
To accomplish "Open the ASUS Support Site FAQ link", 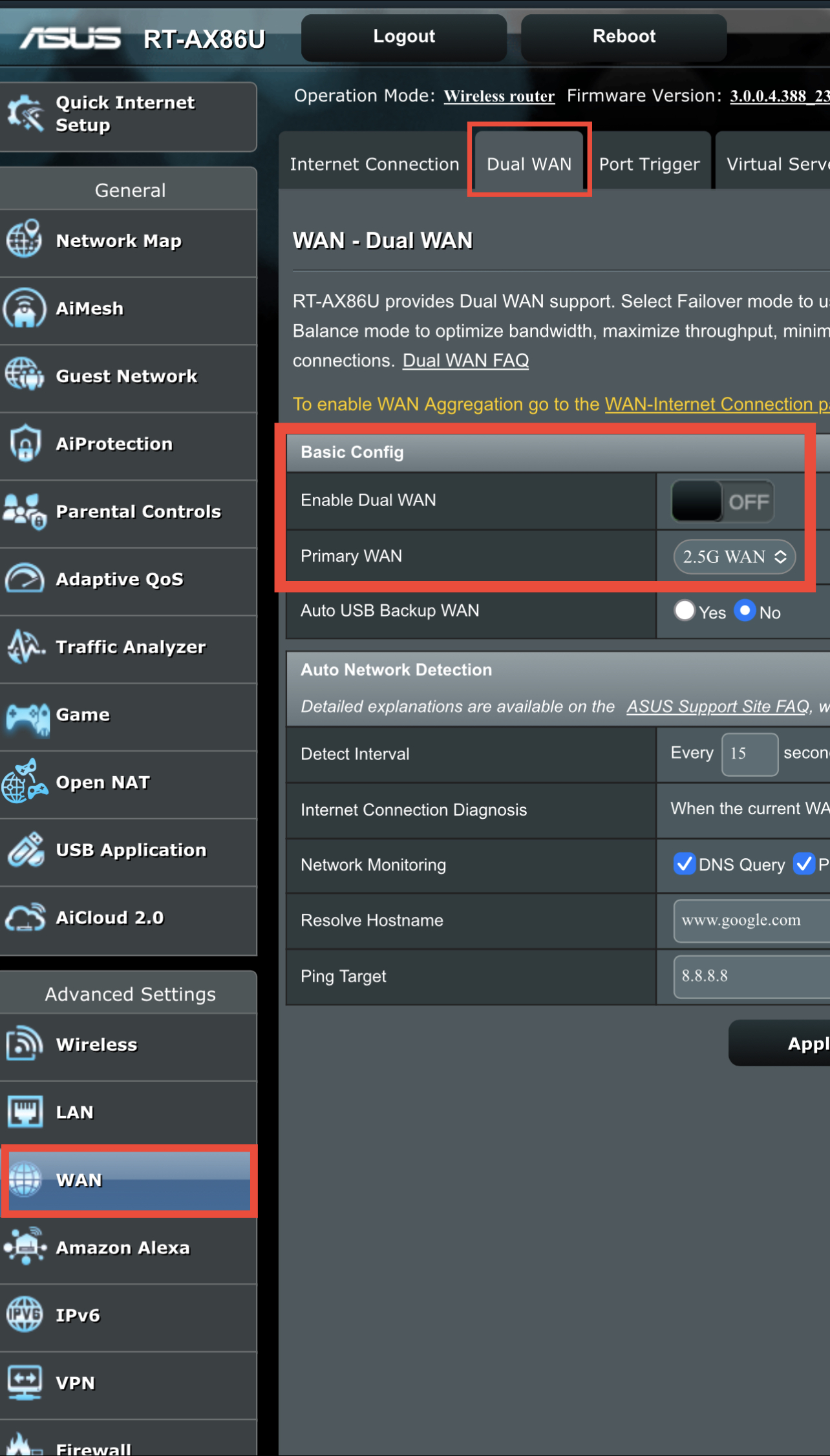I will tap(718, 706).
